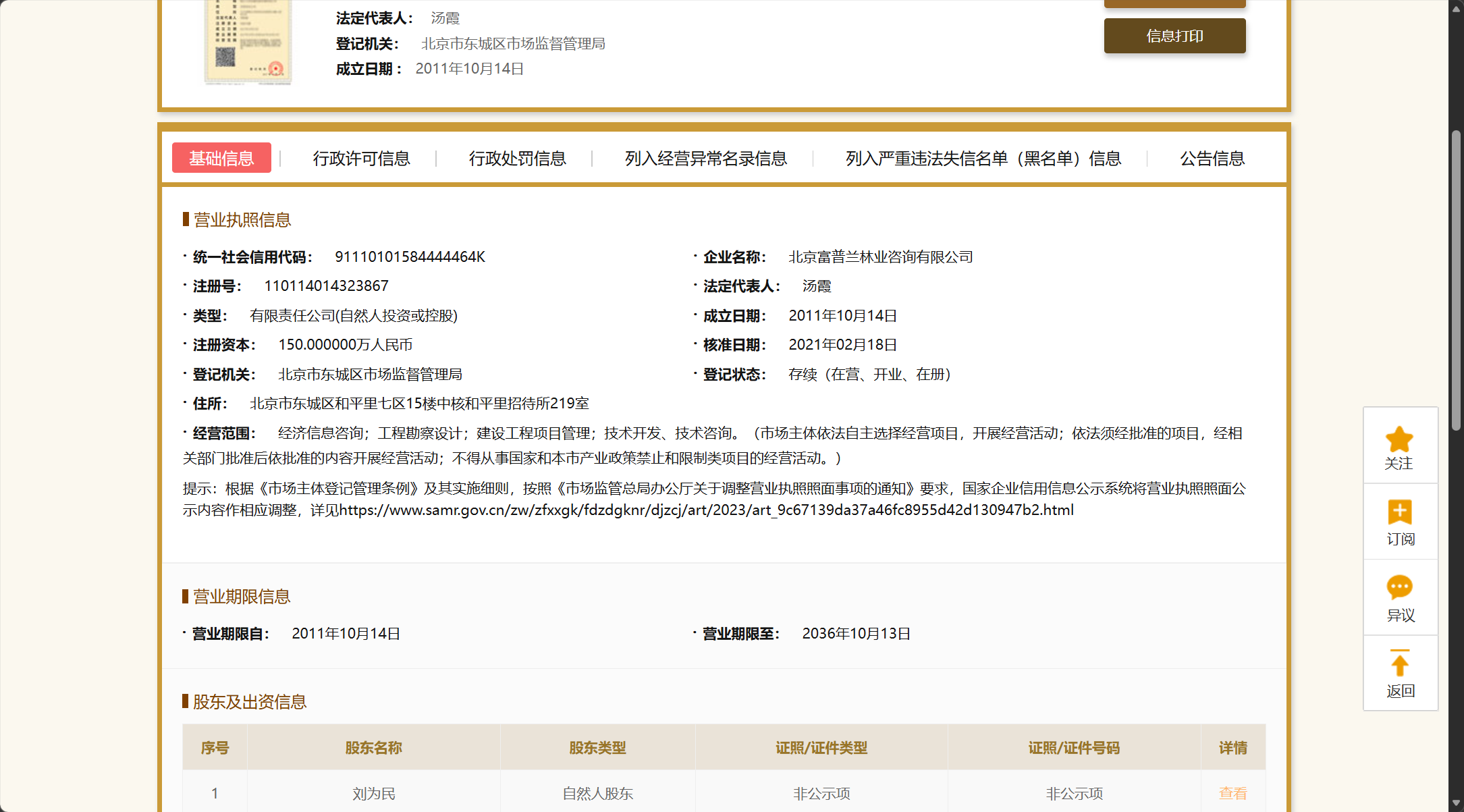Click the page vertical scrollbar thumb
This screenshot has height=812, width=1464.
(x=1456, y=280)
